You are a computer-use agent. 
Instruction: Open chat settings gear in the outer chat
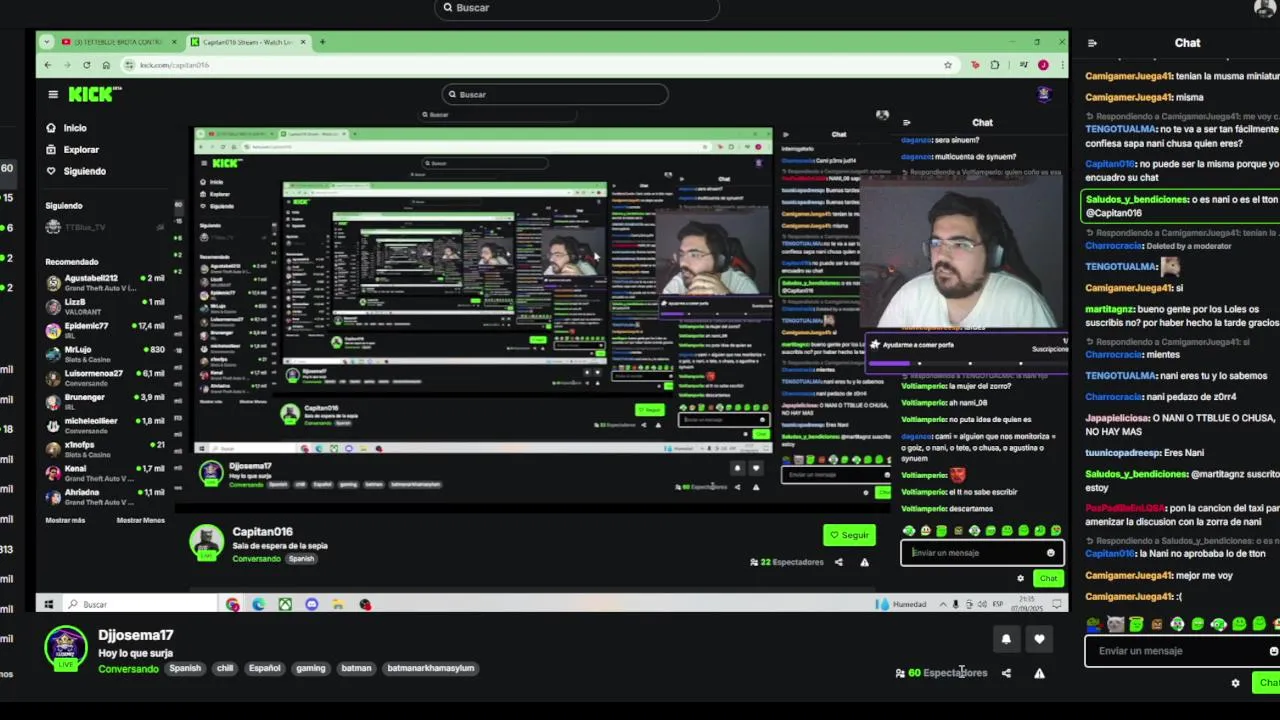(1235, 683)
